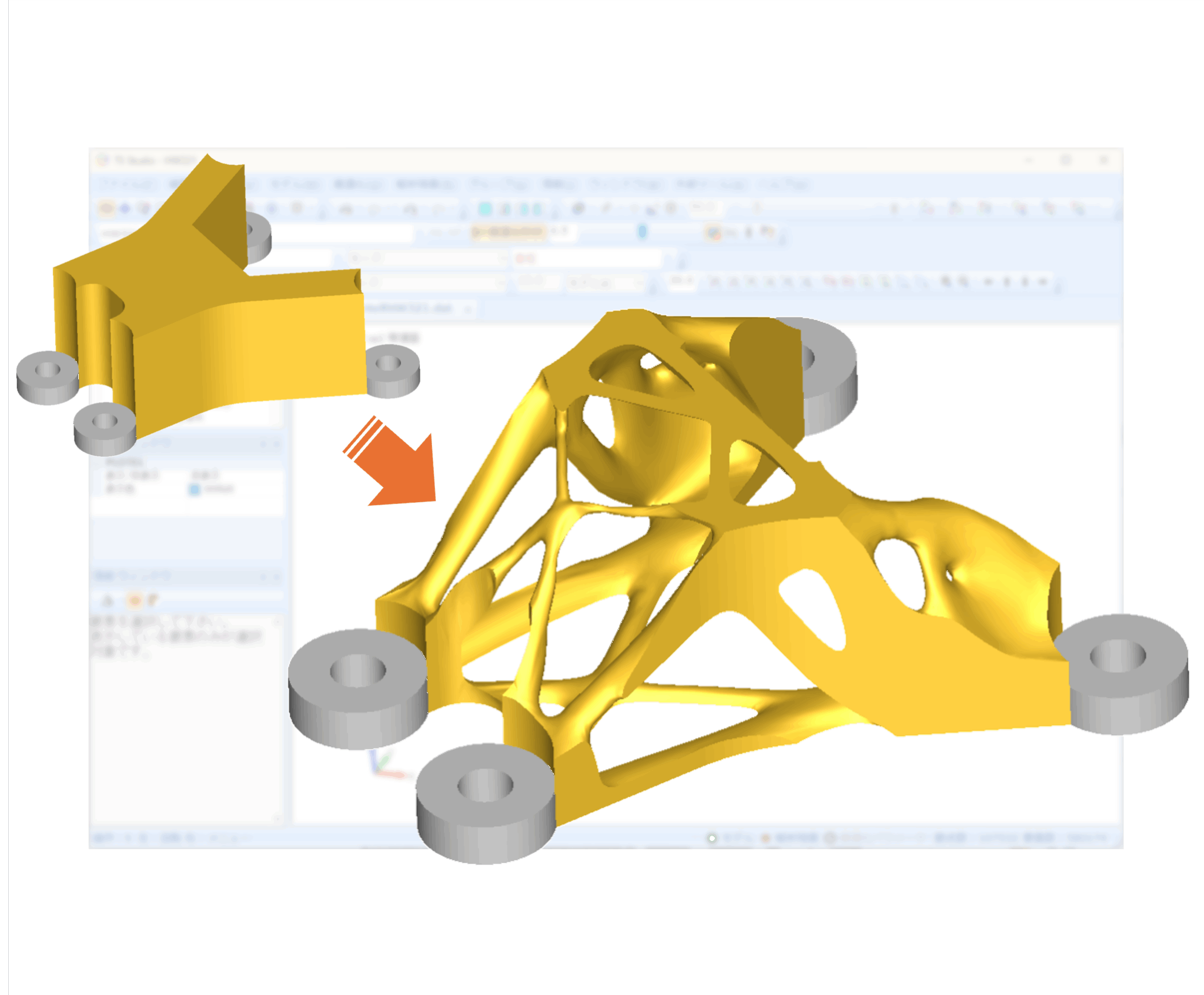
Task: Click the application logo in the title bar
Action: 103,160
